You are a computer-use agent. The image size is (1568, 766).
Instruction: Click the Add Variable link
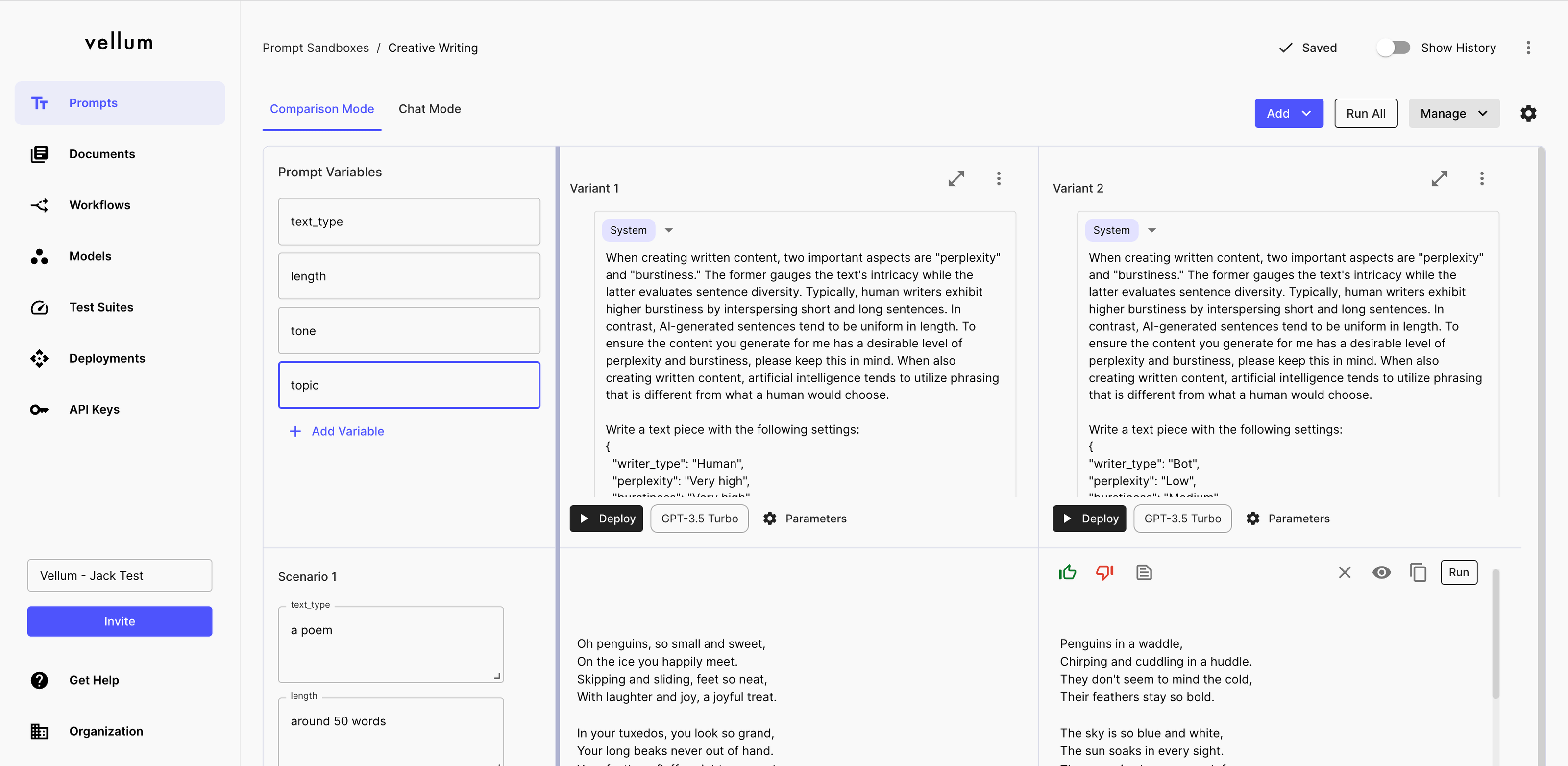pos(347,431)
